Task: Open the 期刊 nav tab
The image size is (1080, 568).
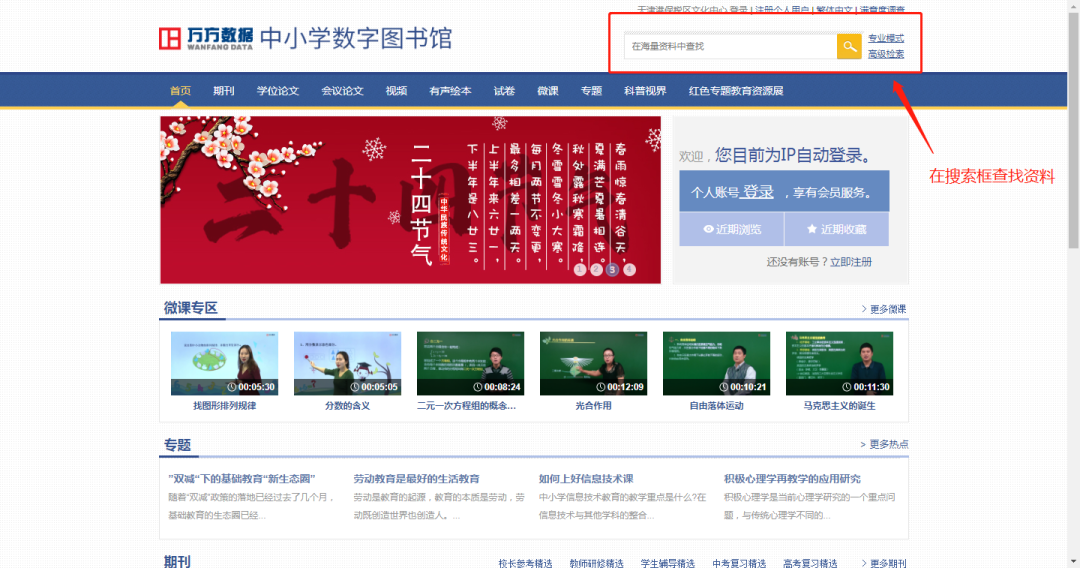Action: (x=224, y=90)
